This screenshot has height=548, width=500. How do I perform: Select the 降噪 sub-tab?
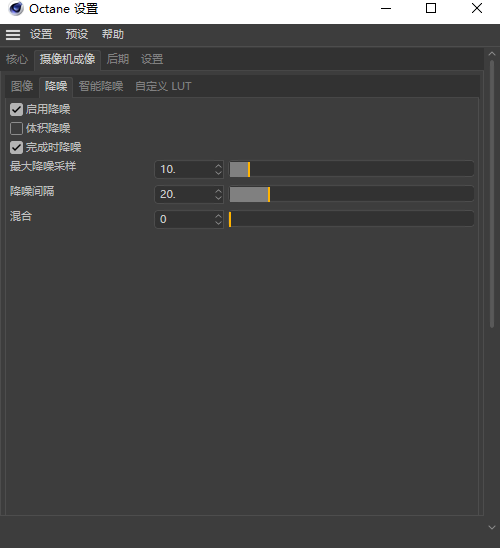[56, 86]
